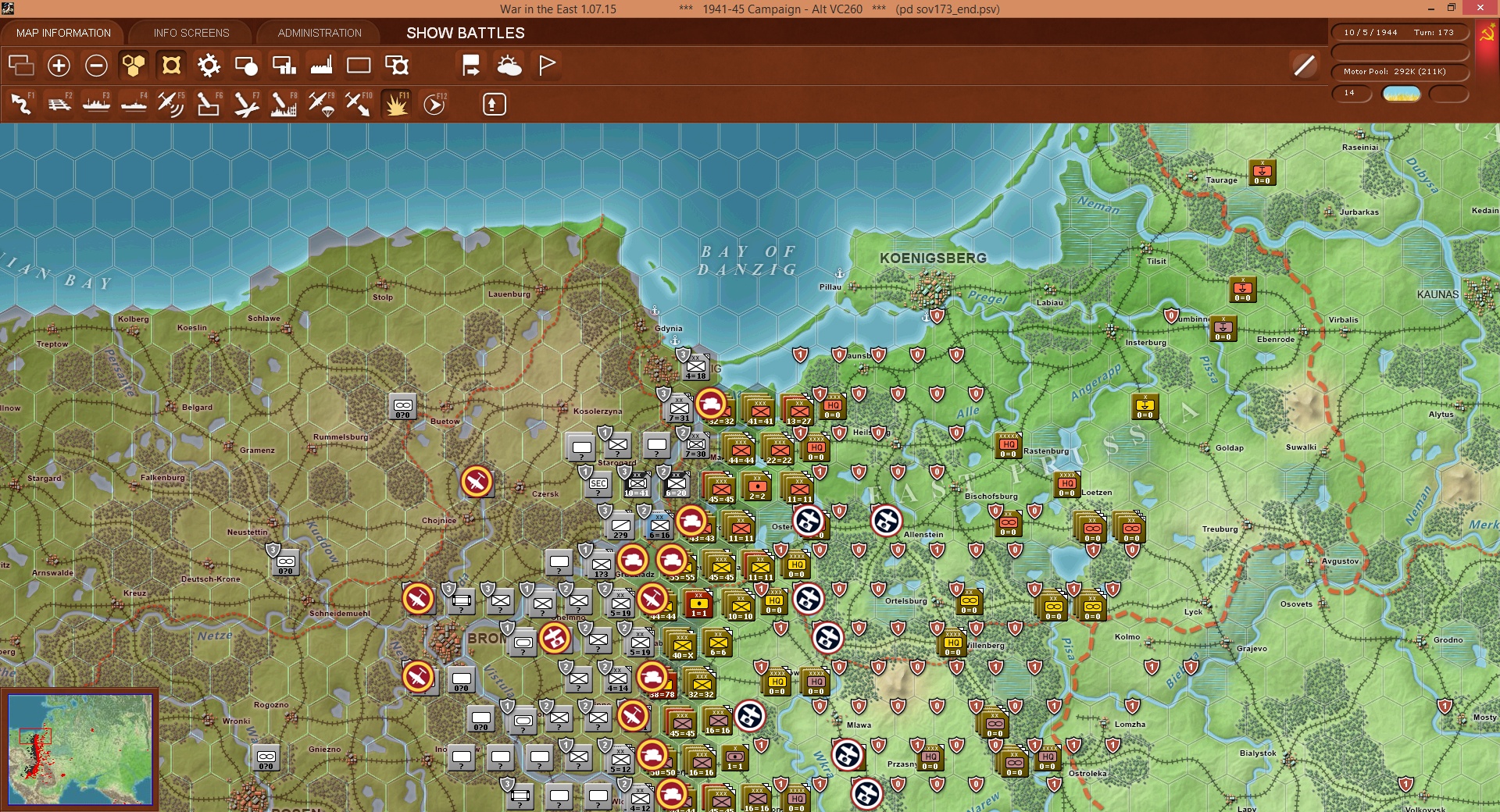The height and width of the screenshot is (812, 1500).
Task: Click the weather condition image indicator
Action: (1402, 94)
